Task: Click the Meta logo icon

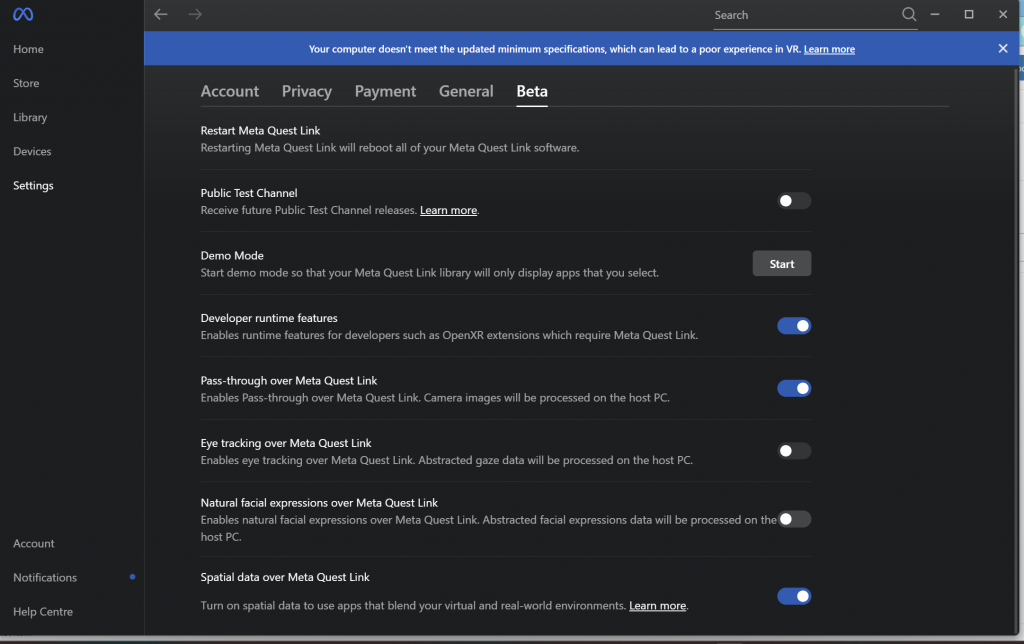Action: click(23, 14)
